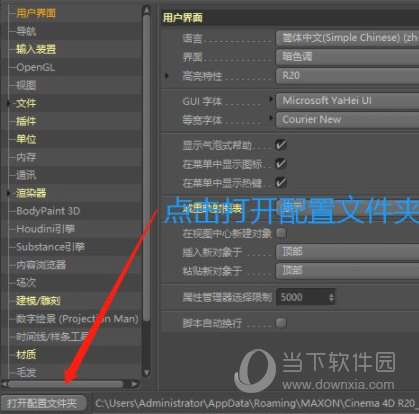This screenshot has height=414, width=419.
Task: Toggle 在菜单中显示图标 checkbox
Action: 281,164
